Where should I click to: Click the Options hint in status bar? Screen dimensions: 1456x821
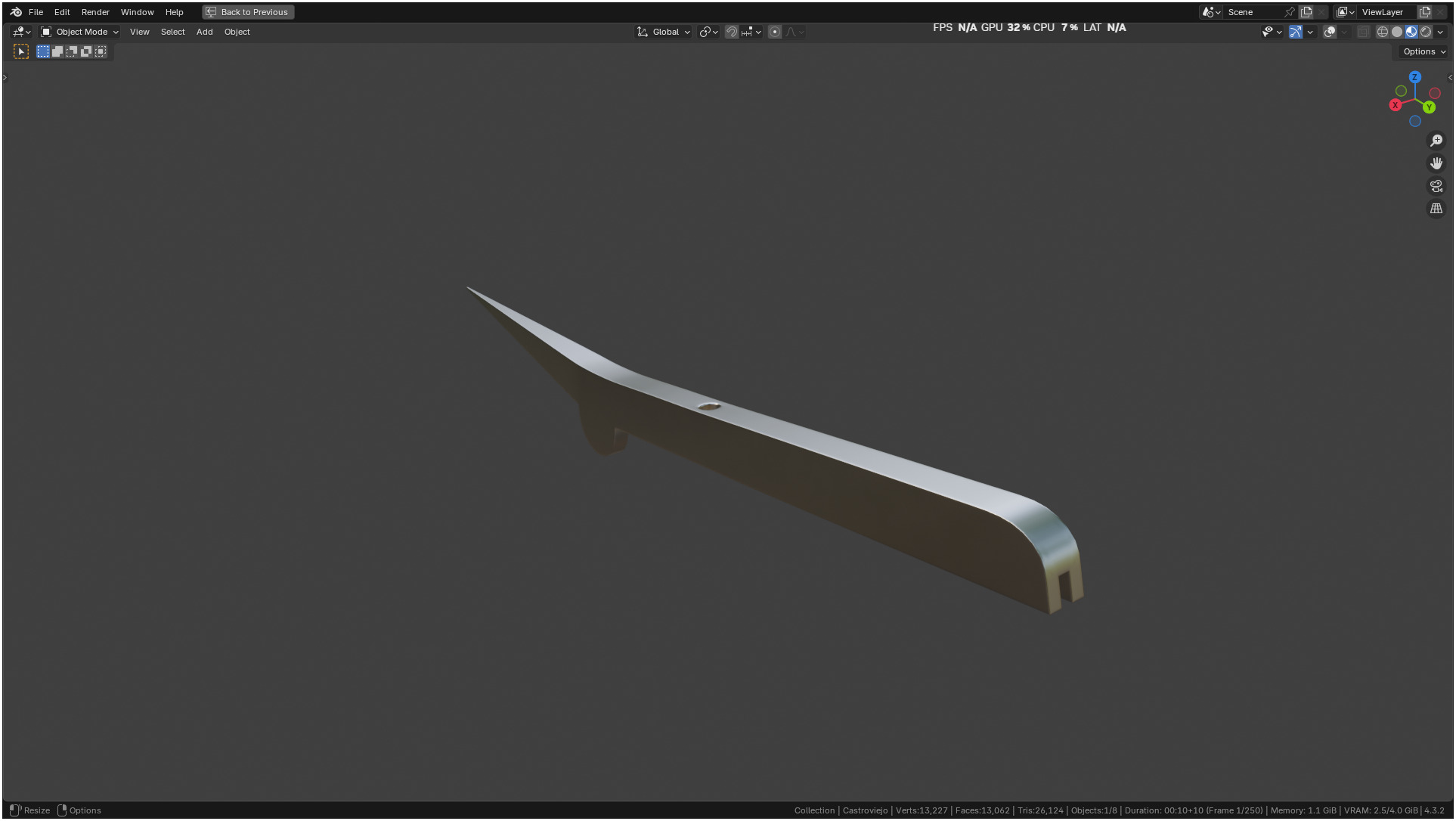click(x=79, y=810)
